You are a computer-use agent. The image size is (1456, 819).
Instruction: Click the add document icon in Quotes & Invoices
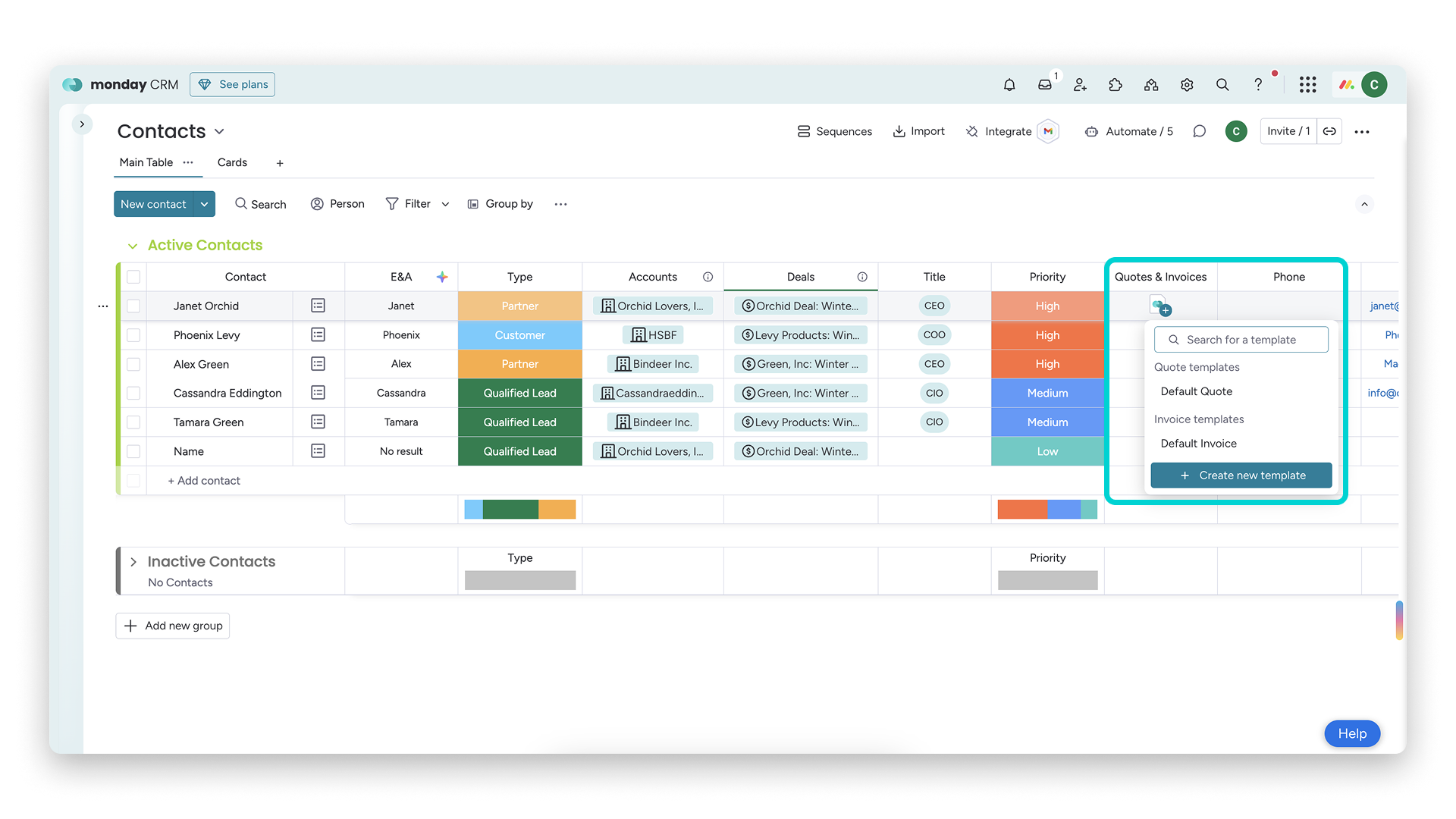coord(1160,306)
